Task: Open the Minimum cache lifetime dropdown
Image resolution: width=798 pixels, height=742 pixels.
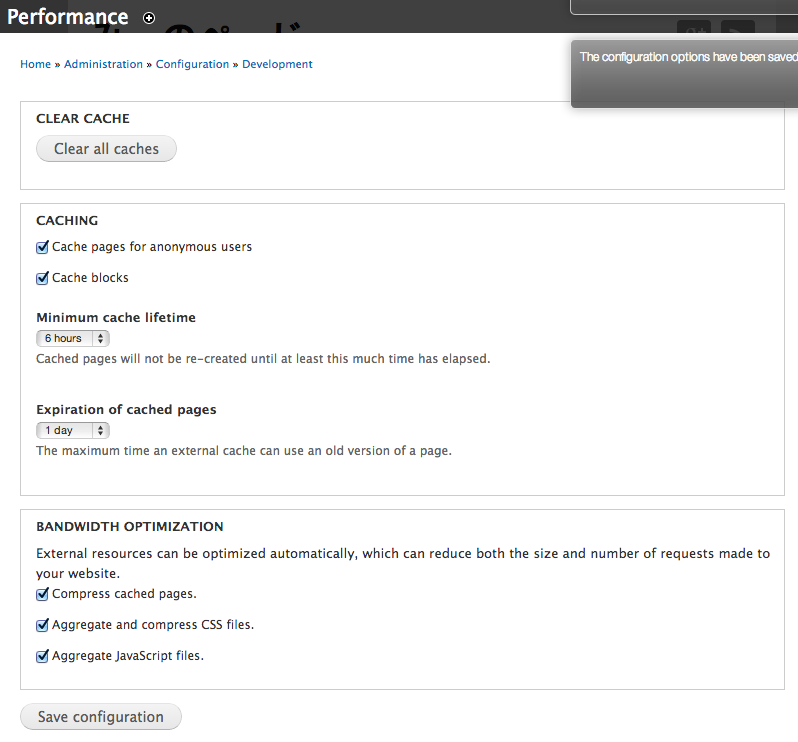Action: (72, 338)
